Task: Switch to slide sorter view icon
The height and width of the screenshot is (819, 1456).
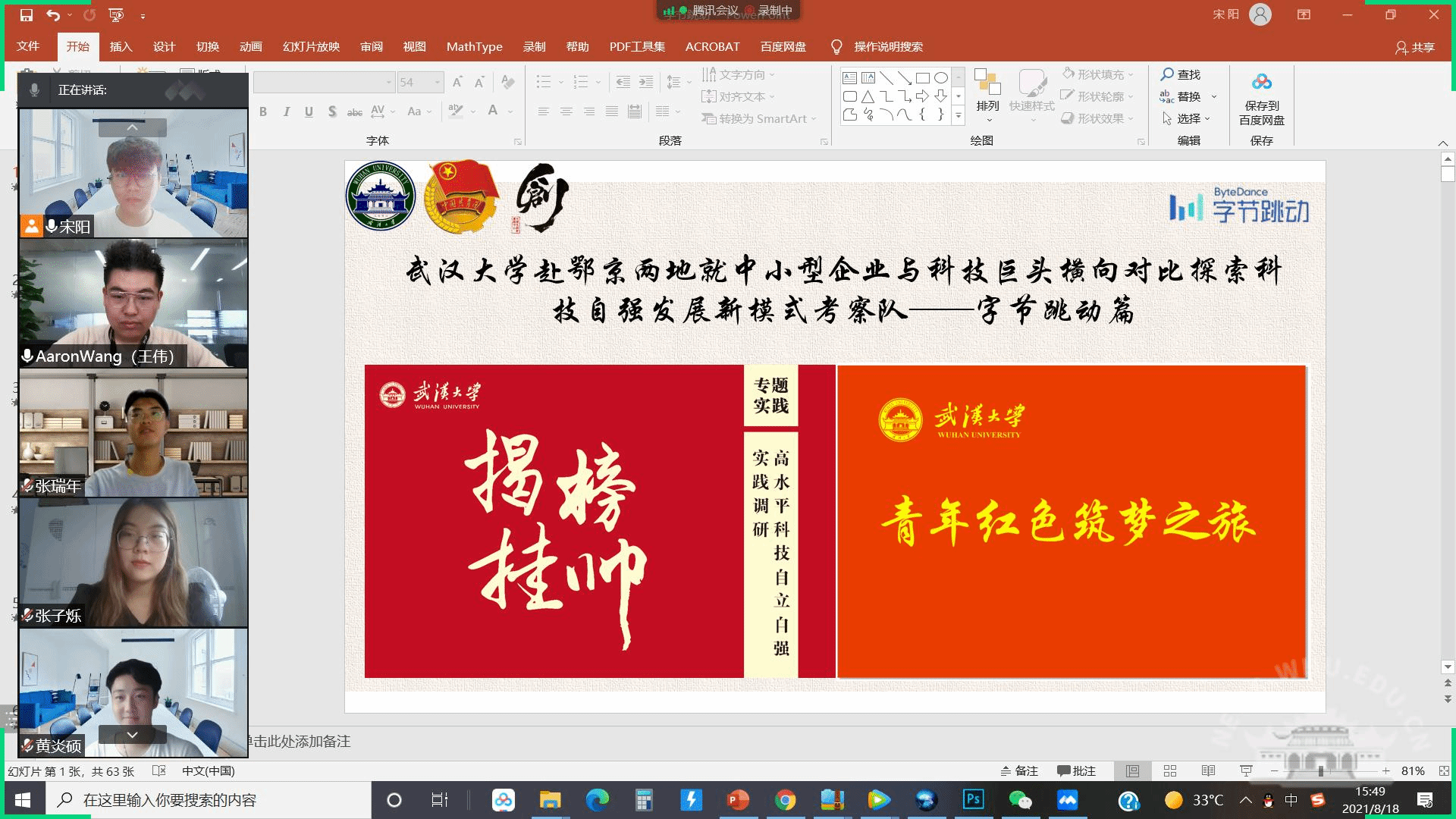Action: [1170, 770]
